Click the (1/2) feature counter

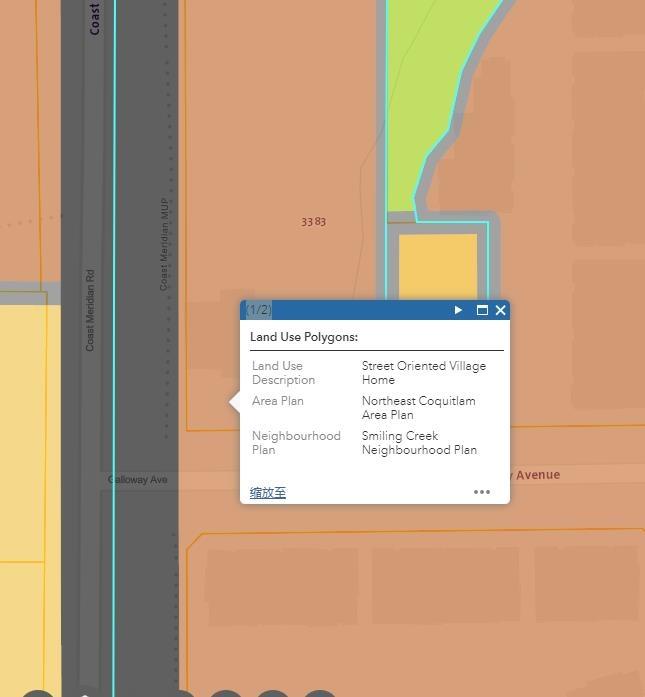[x=259, y=310]
